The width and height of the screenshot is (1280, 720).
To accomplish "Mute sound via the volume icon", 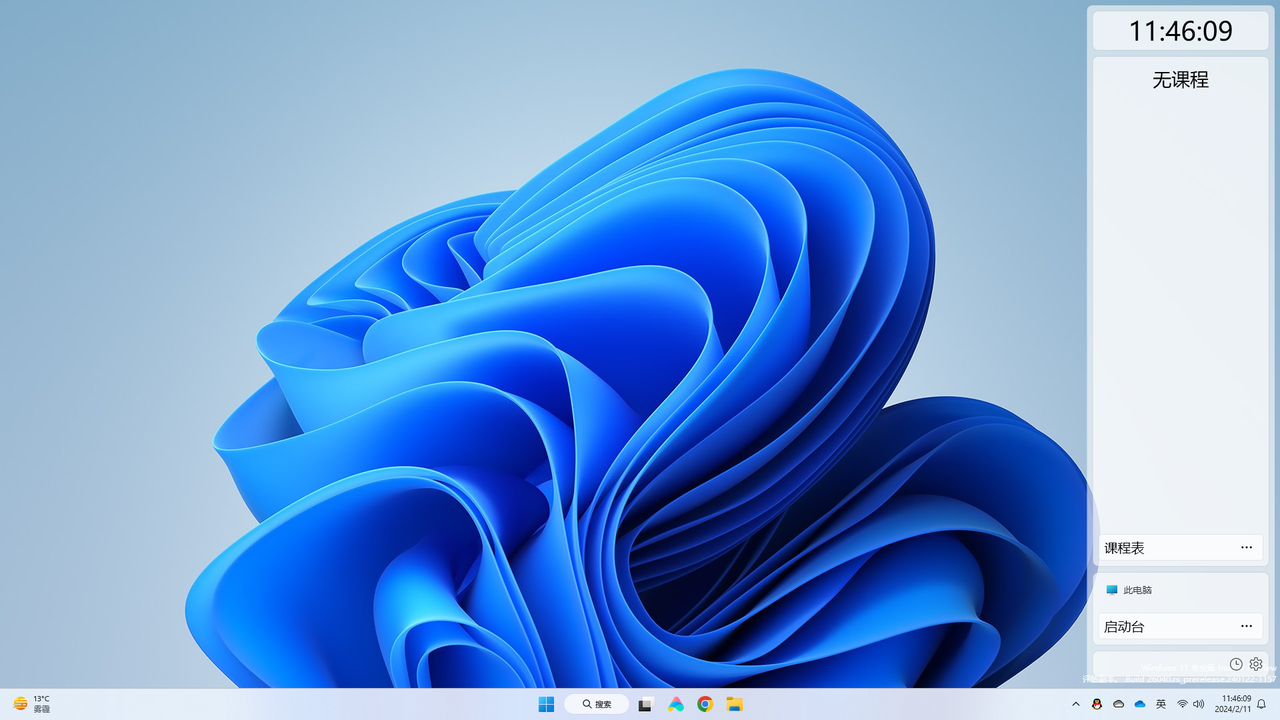I will 1199,704.
